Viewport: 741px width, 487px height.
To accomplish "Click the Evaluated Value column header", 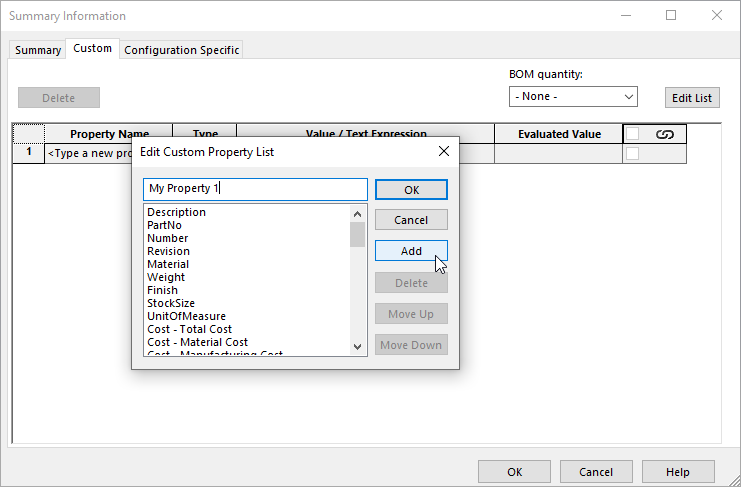I will 559,134.
